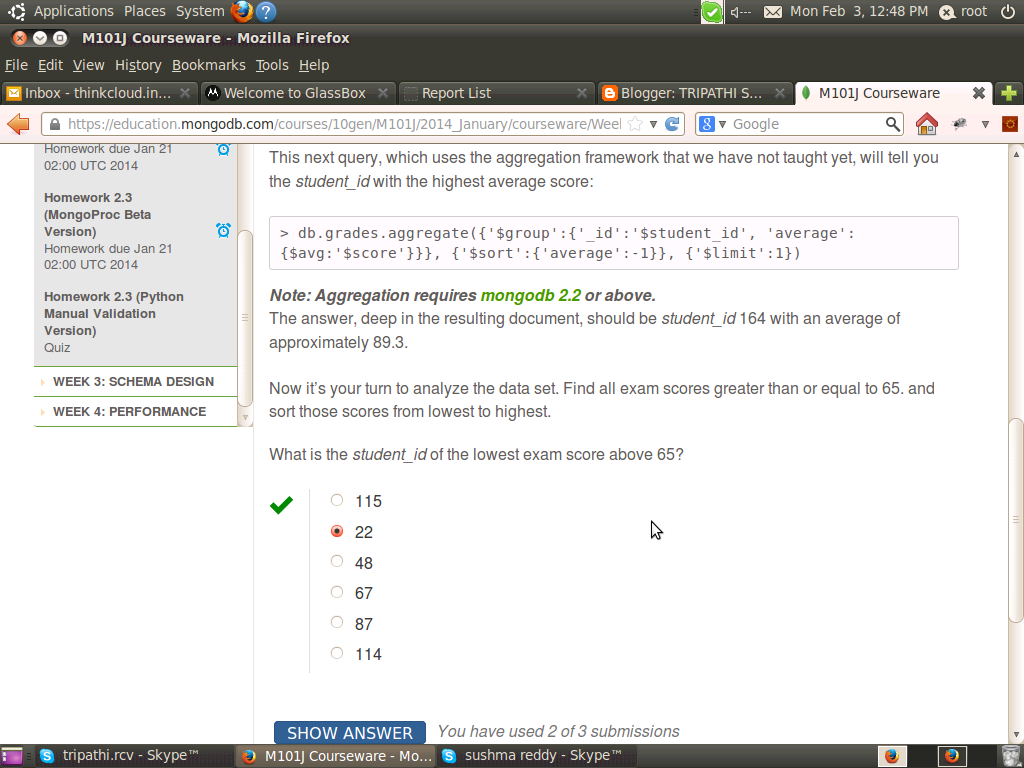This screenshot has width=1024, height=768.
Task: Open the trash icon in bottom panel
Action: pos(1010,756)
